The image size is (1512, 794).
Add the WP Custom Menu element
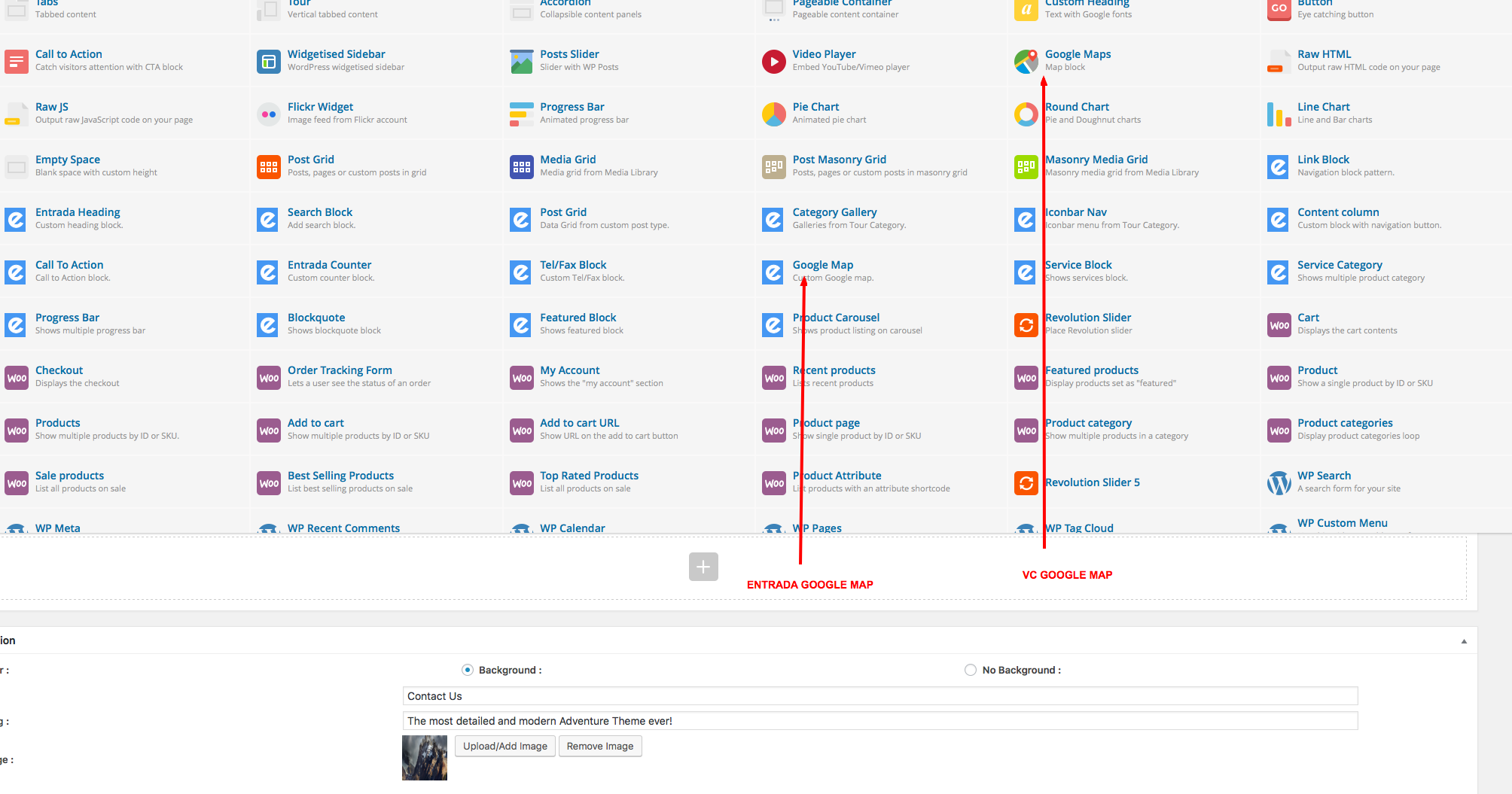(1386, 522)
